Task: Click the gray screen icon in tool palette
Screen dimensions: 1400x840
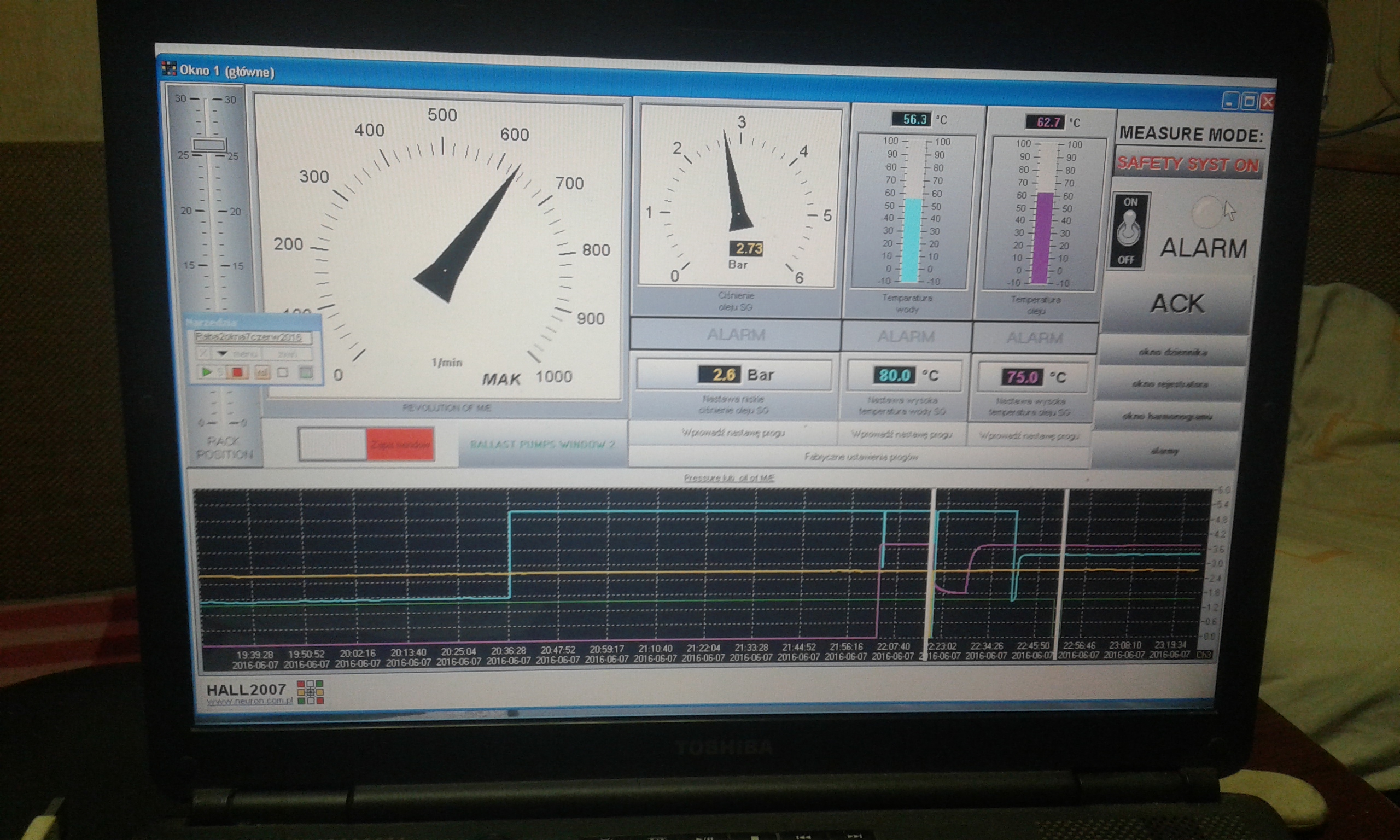Action: point(306,372)
